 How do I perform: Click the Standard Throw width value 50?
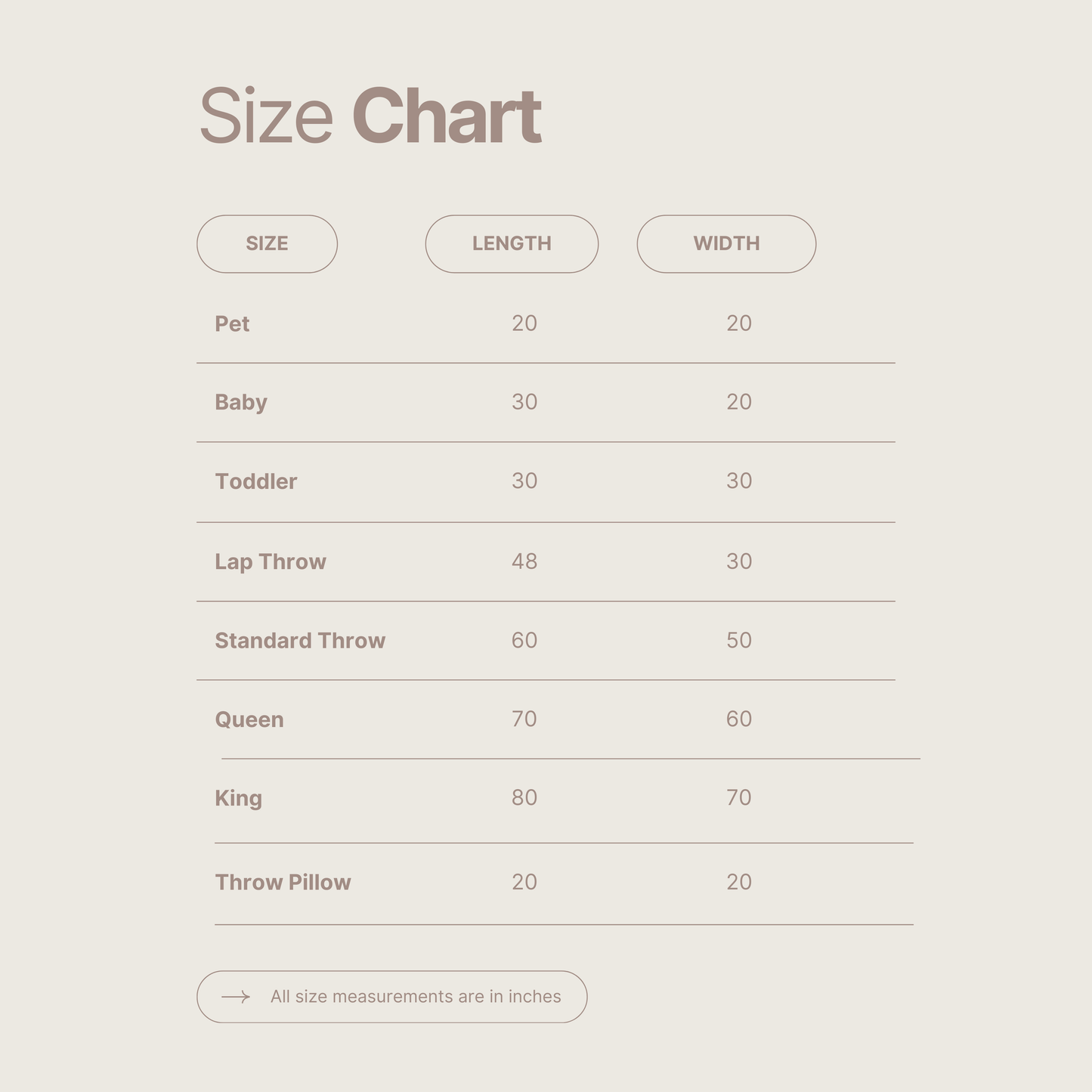coord(739,641)
